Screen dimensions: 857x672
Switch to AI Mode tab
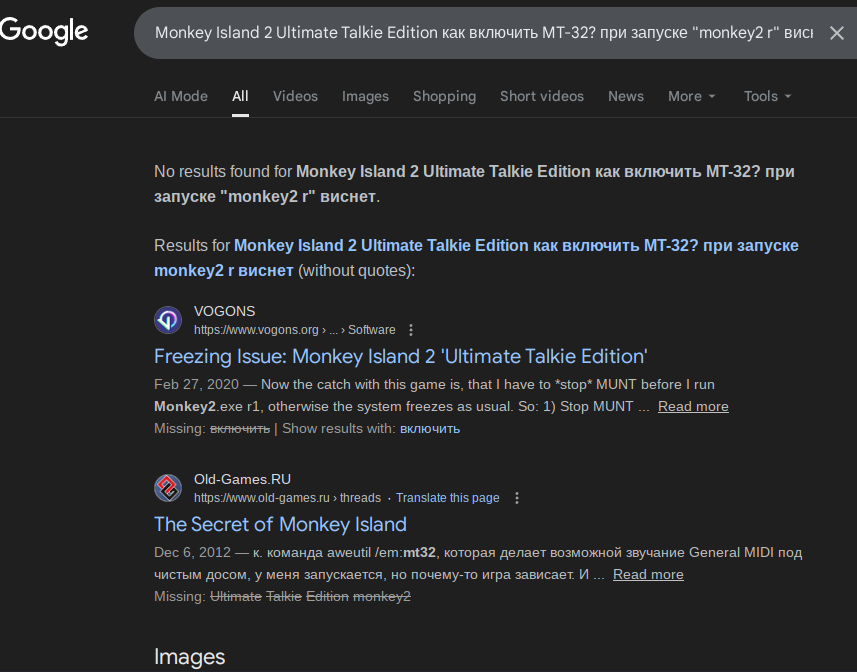181,96
